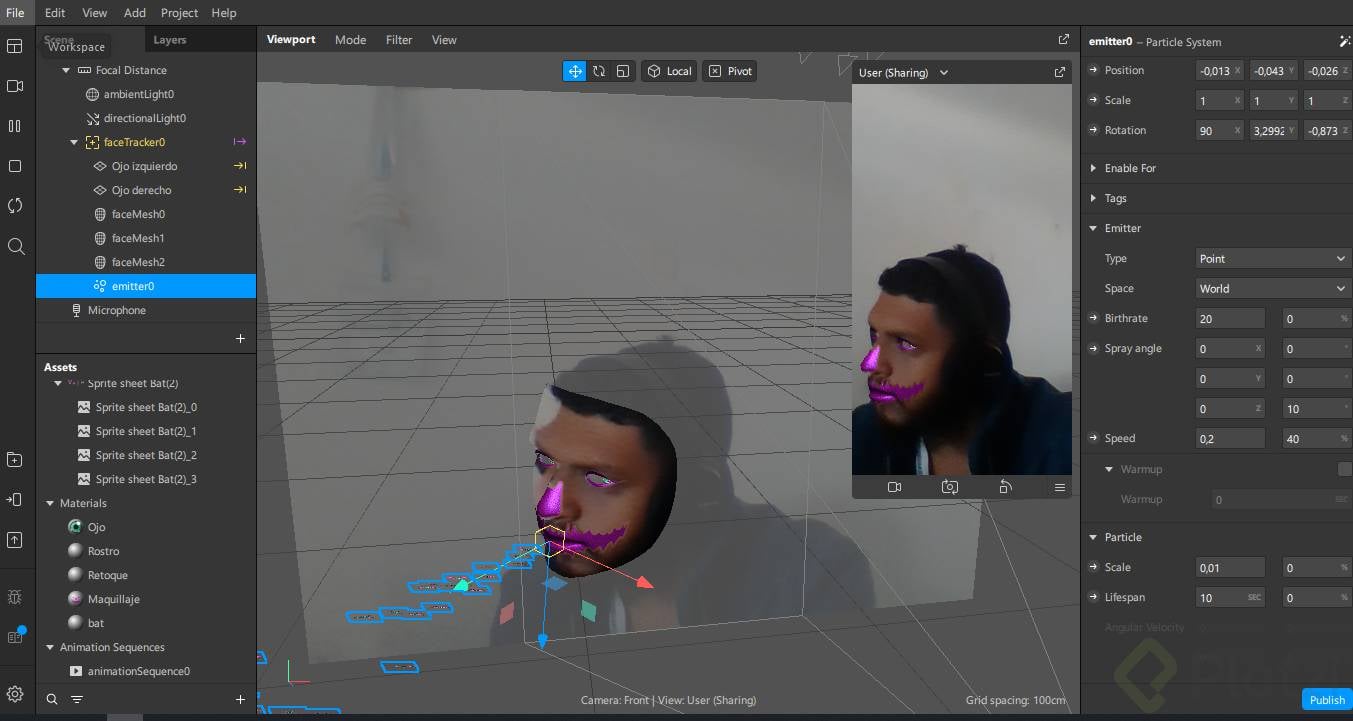Add an asset with Assets panel plus icon

240,699
